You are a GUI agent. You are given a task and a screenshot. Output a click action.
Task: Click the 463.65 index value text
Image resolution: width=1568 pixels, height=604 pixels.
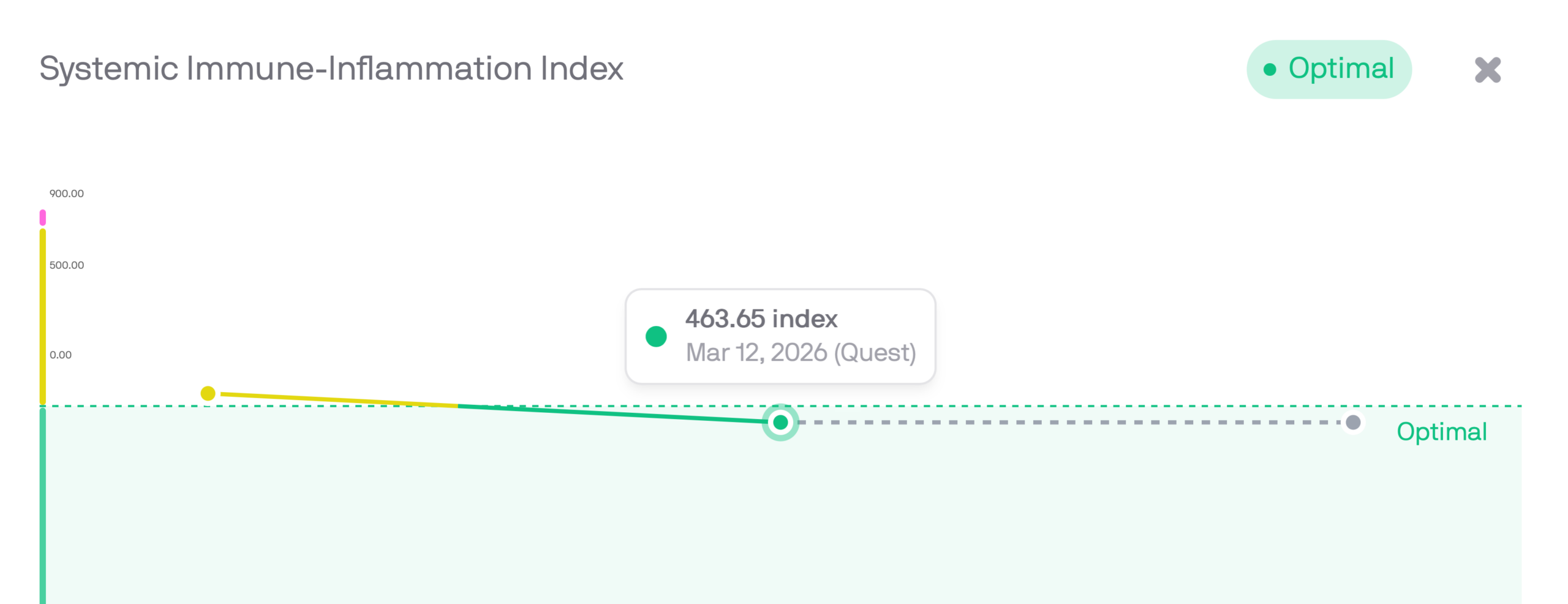pyautogui.click(x=761, y=319)
